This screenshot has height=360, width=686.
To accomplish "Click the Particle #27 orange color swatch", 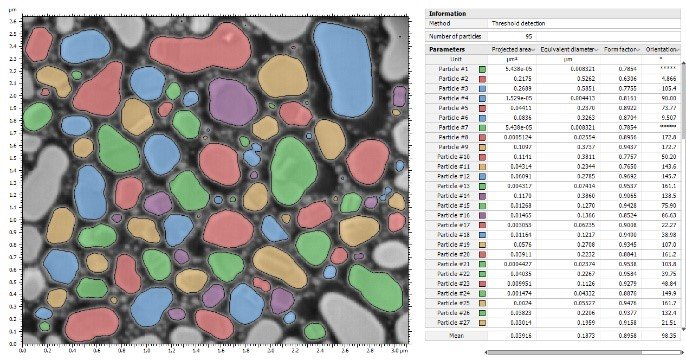I will [x=482, y=323].
